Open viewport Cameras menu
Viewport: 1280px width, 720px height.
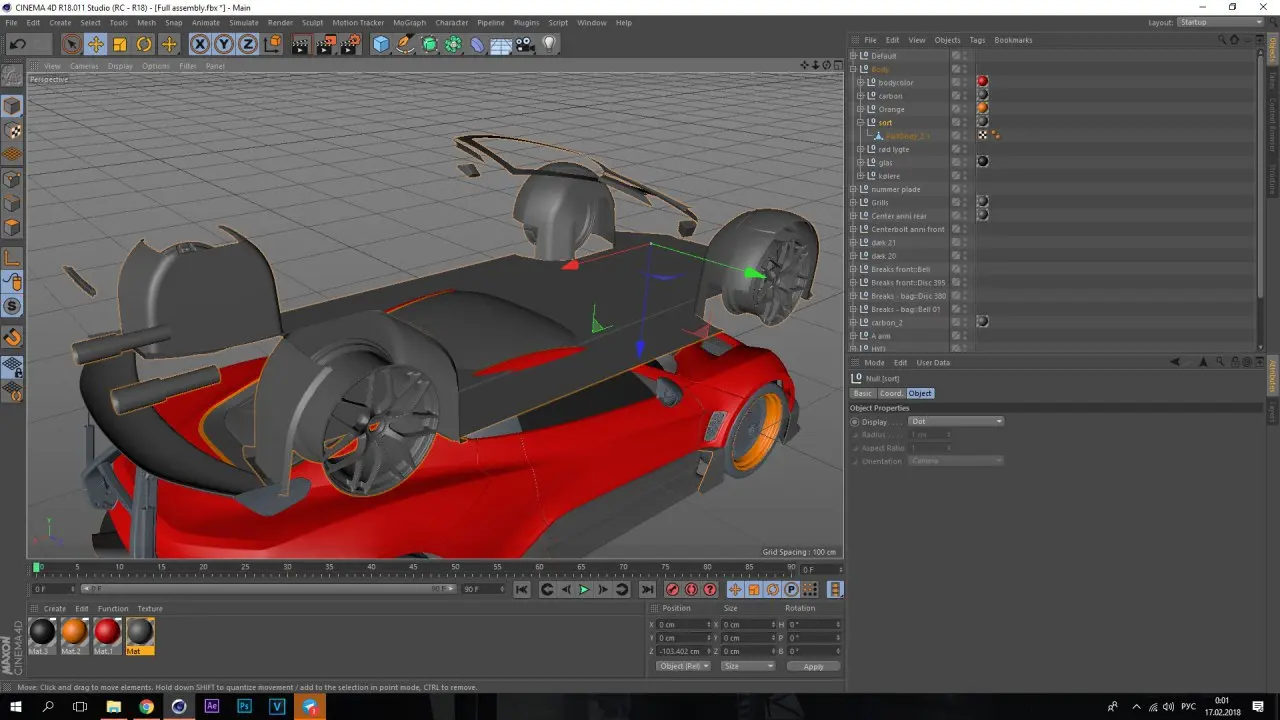(x=84, y=66)
